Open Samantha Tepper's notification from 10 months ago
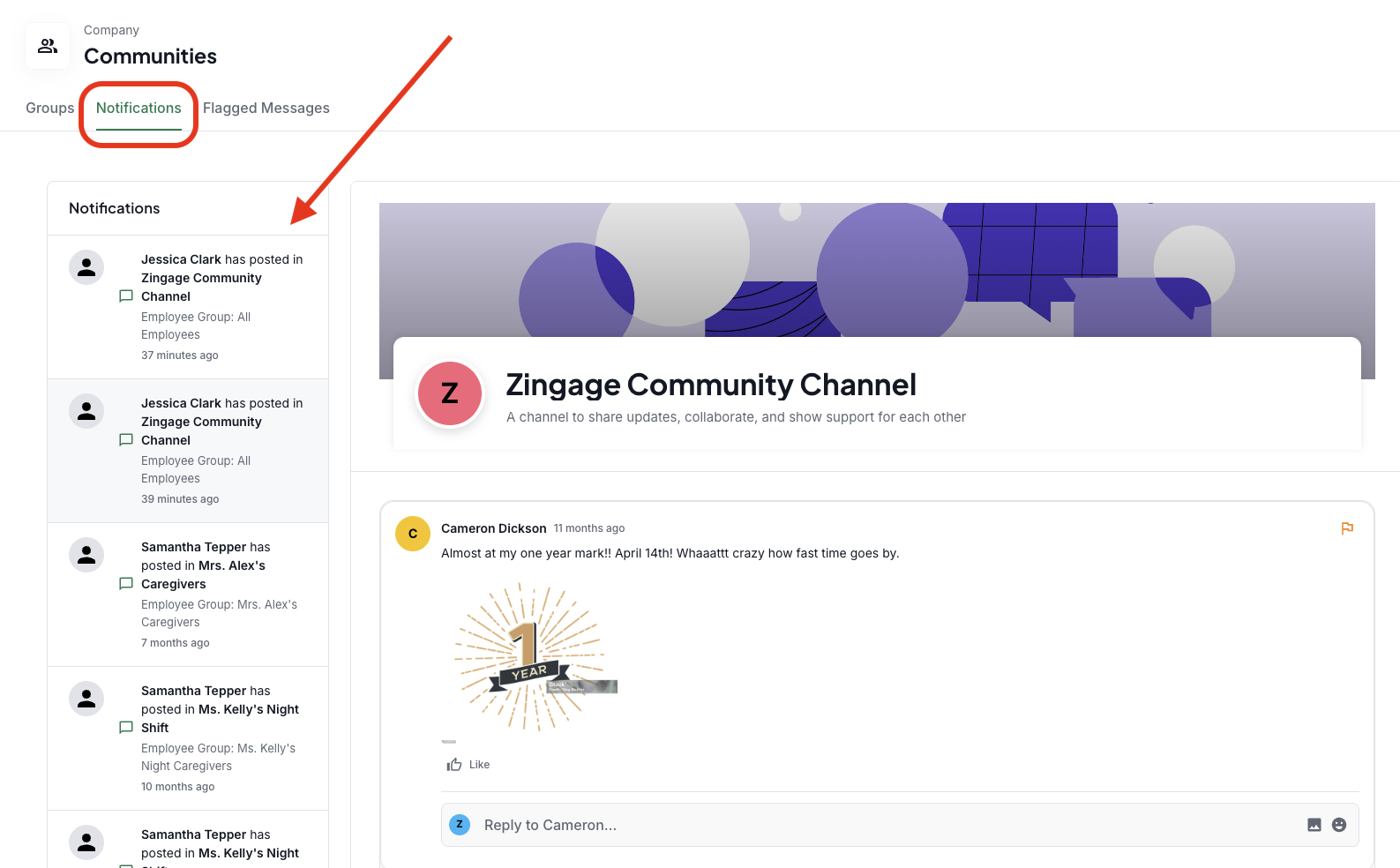The height and width of the screenshot is (868, 1400). coord(188,738)
